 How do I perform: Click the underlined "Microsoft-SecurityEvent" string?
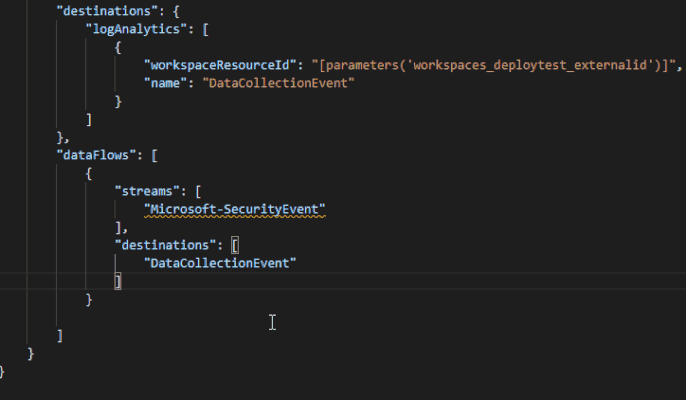point(235,209)
